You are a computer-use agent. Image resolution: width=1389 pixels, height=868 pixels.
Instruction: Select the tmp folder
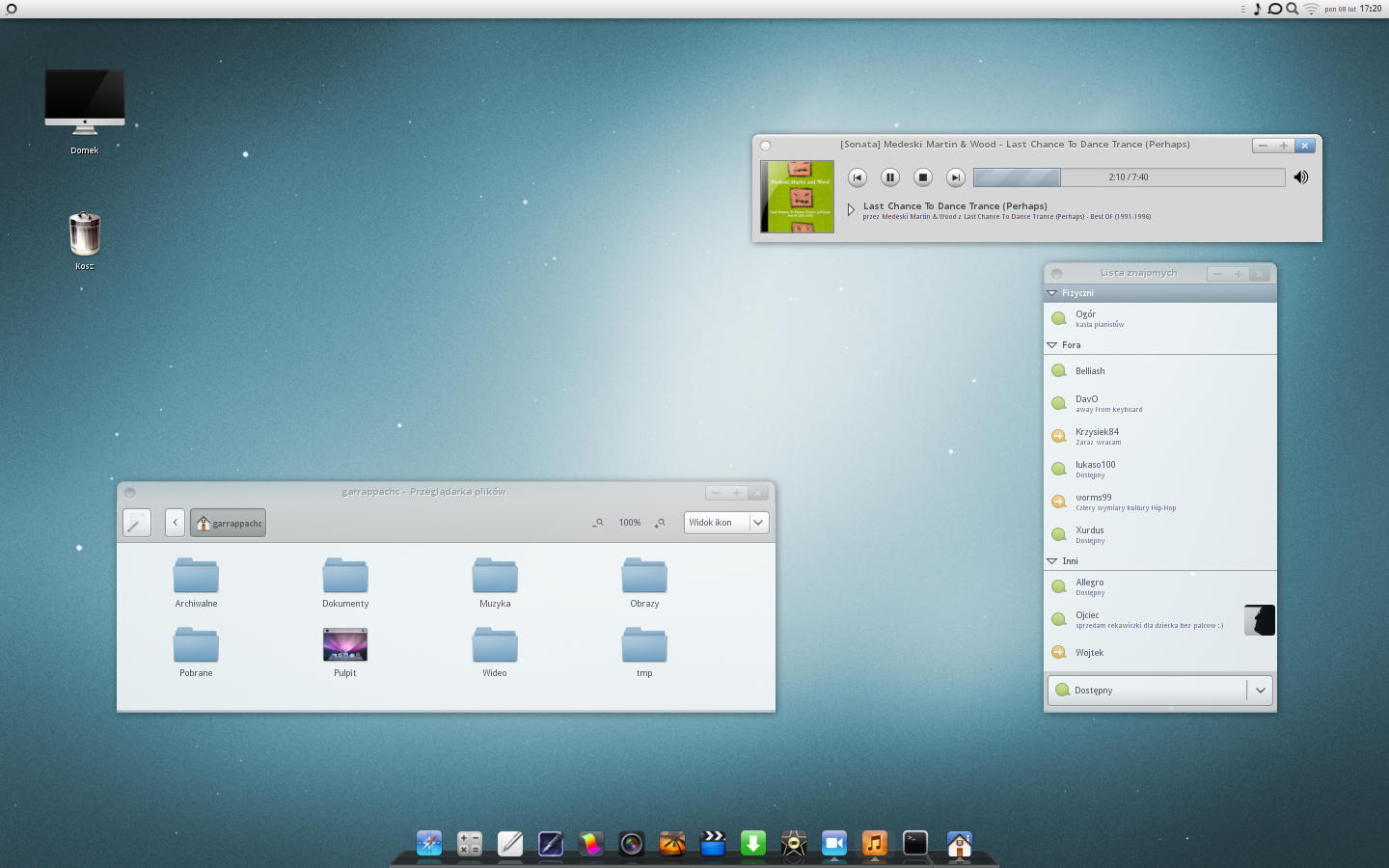click(x=644, y=652)
